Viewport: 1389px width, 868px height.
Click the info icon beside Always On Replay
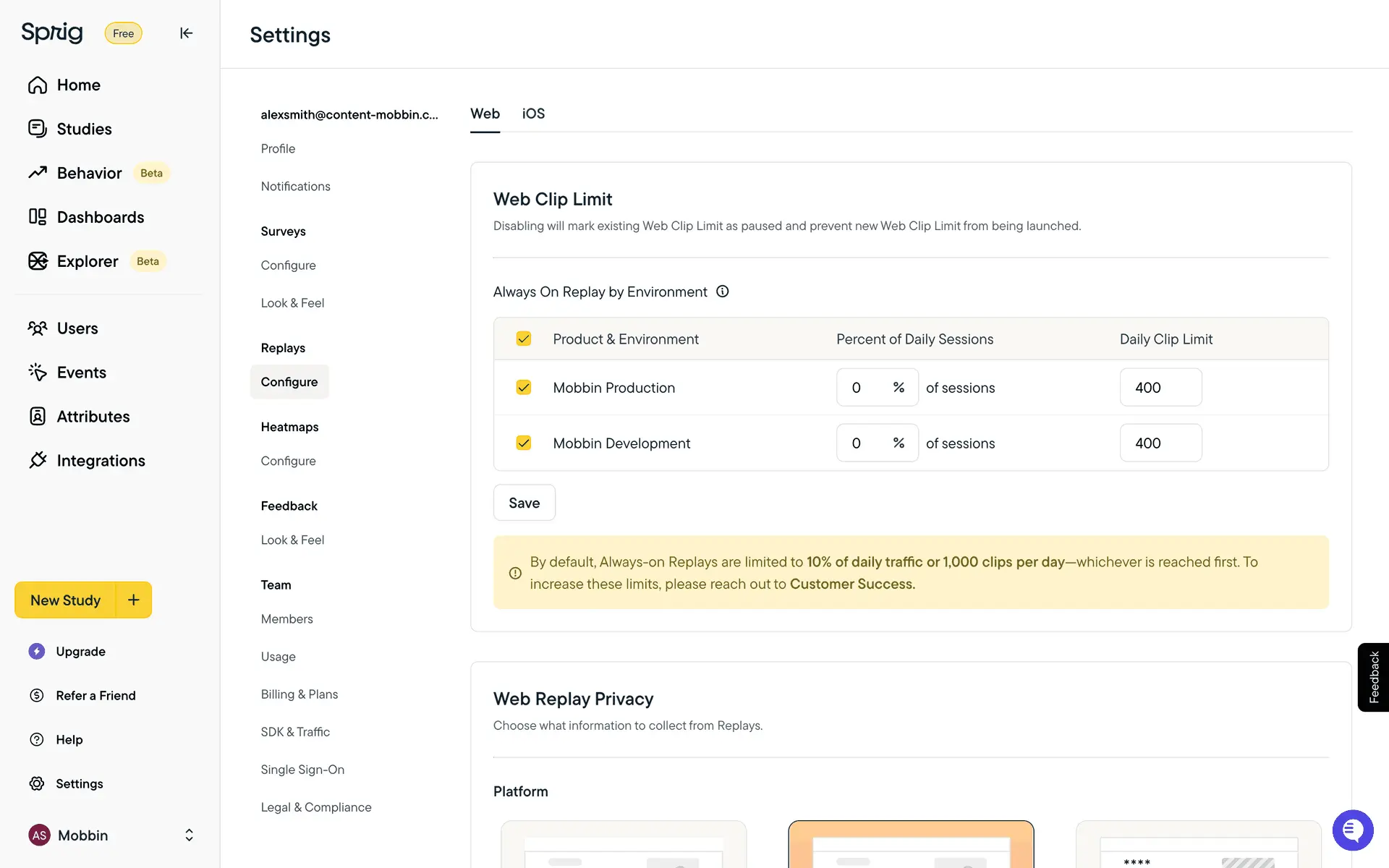click(x=722, y=292)
